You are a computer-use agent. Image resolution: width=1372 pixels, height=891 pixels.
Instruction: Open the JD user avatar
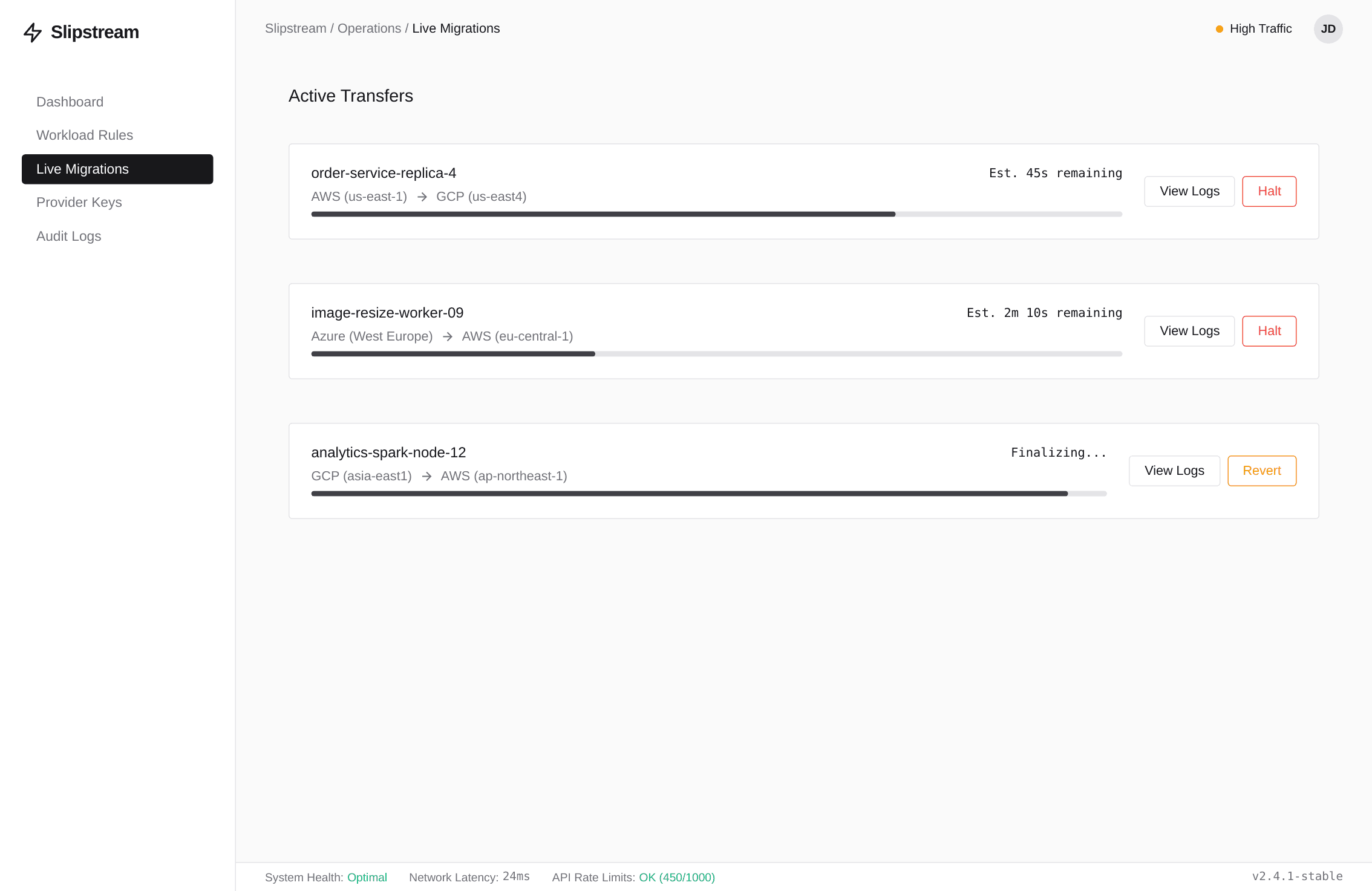1328,29
